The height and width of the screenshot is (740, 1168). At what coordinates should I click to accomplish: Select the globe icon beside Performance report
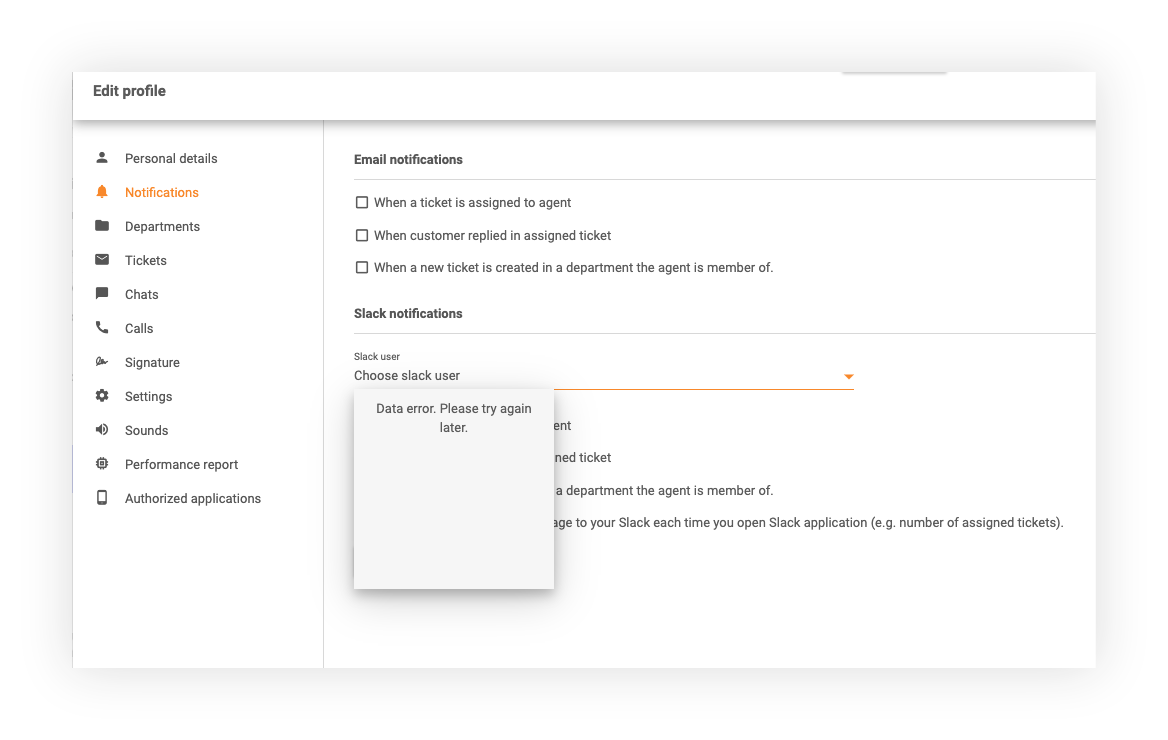(x=101, y=464)
